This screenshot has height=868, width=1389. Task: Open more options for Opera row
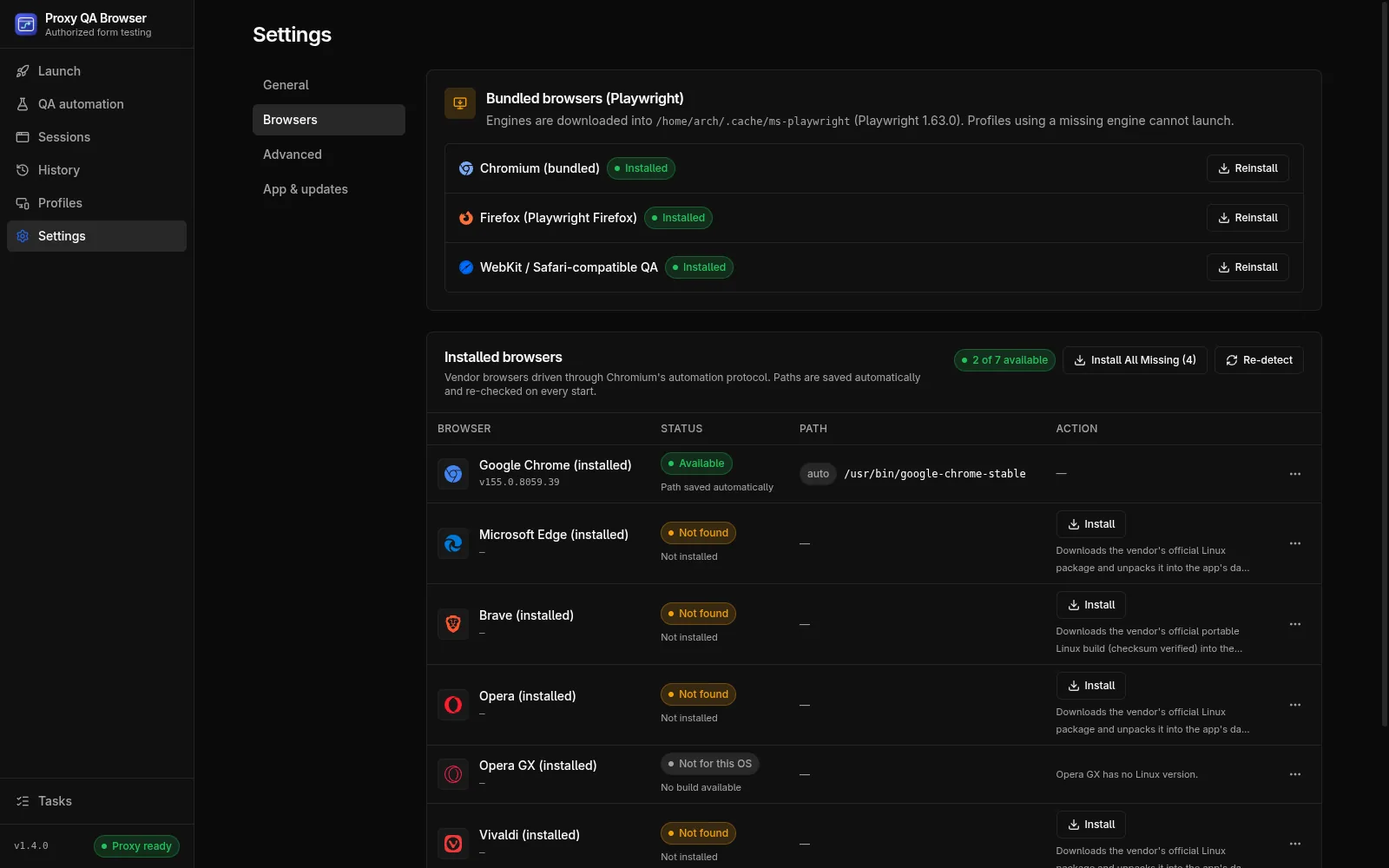1295,705
